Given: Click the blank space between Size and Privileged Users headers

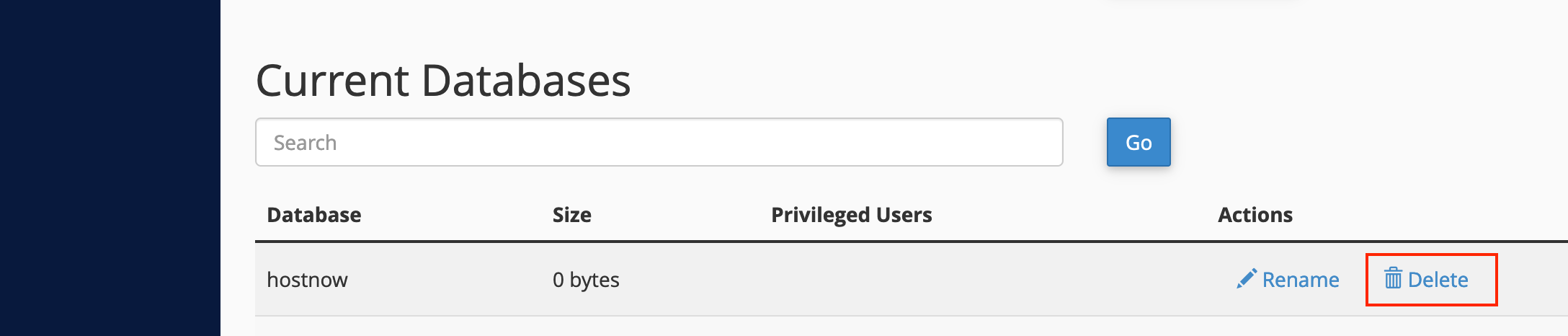Looking at the screenshot, I should point(681,215).
